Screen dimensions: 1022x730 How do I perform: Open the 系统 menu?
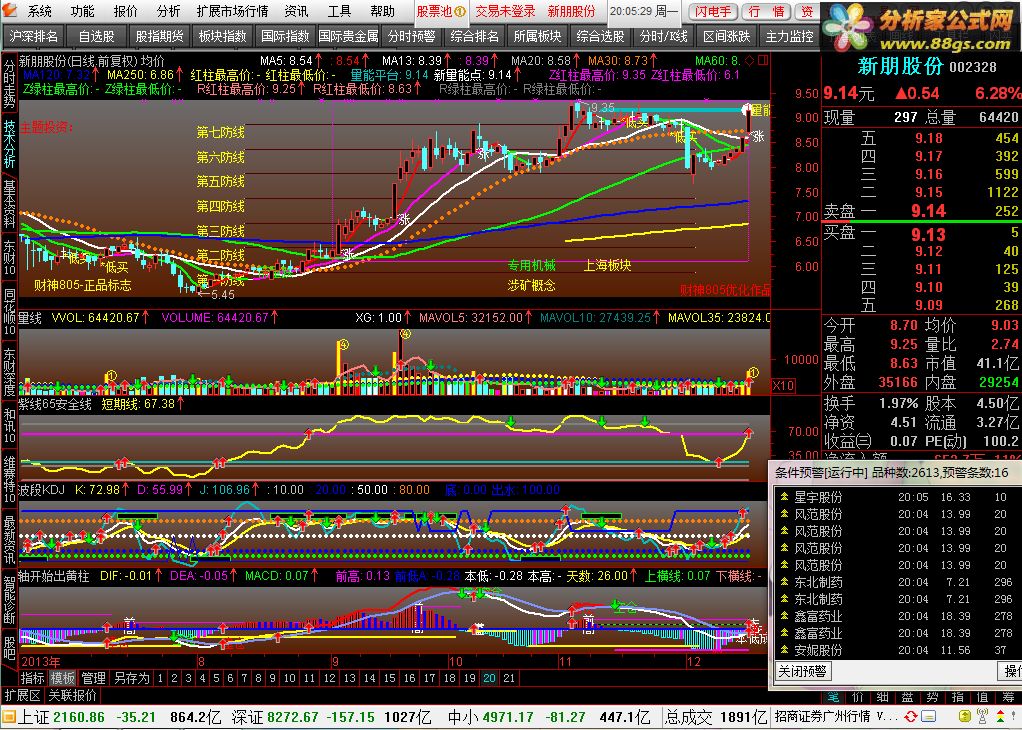click(39, 11)
